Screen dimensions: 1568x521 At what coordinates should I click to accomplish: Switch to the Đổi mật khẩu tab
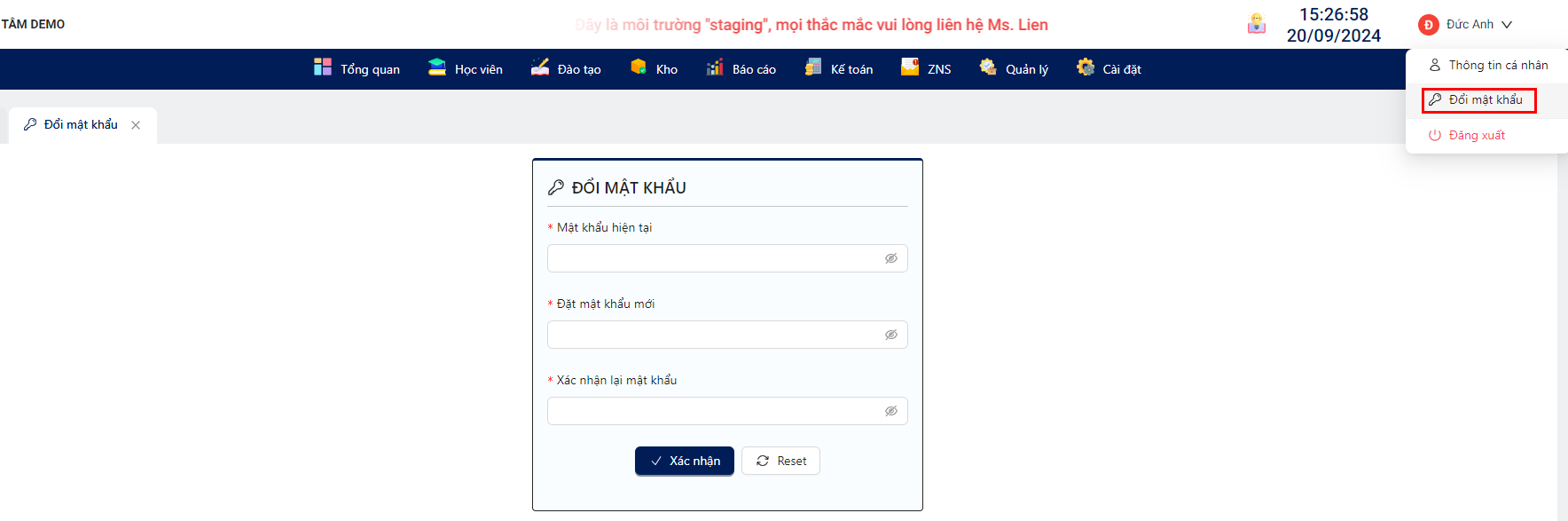[81, 124]
